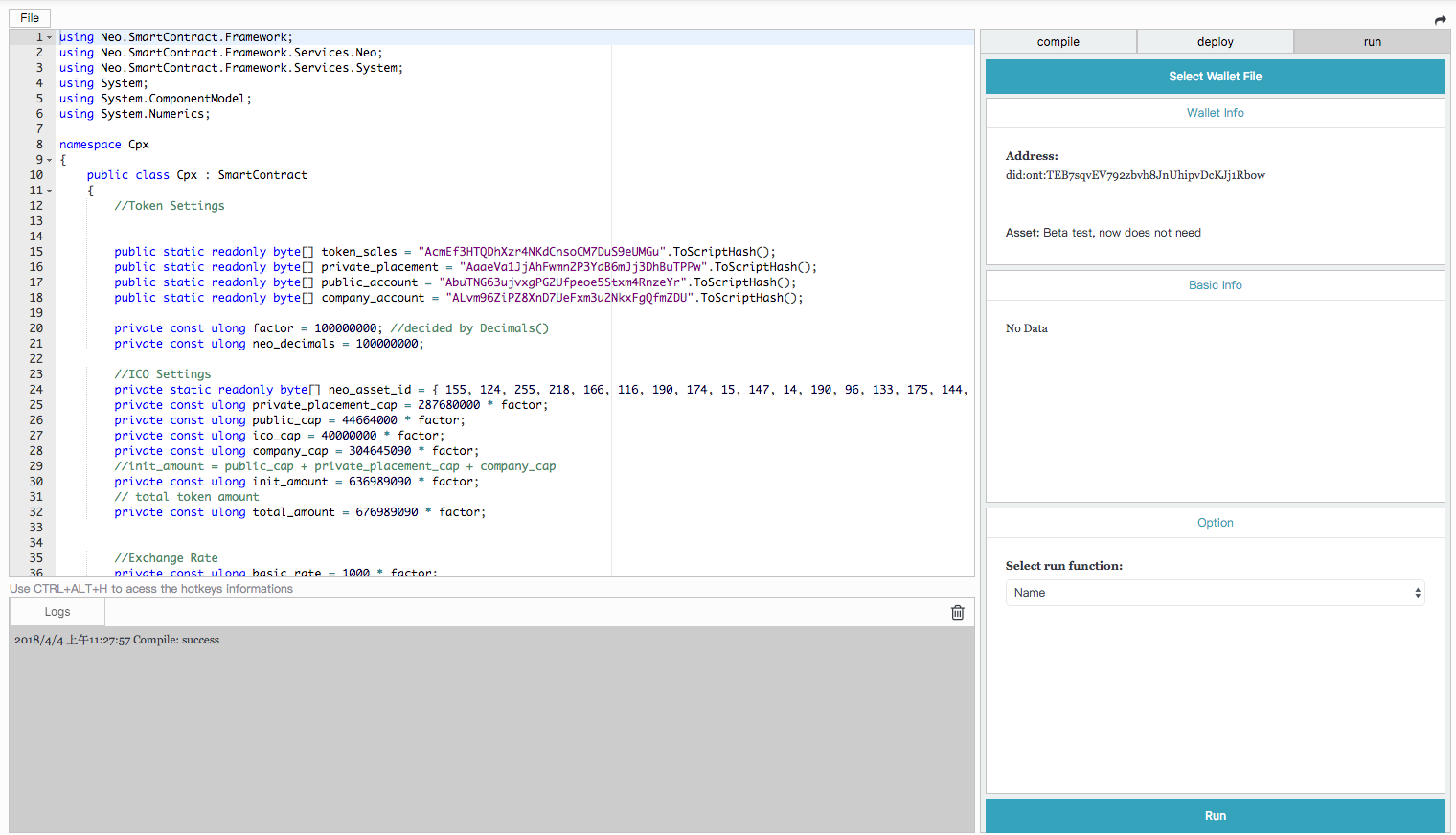Switch to the compile tab

click(x=1058, y=41)
